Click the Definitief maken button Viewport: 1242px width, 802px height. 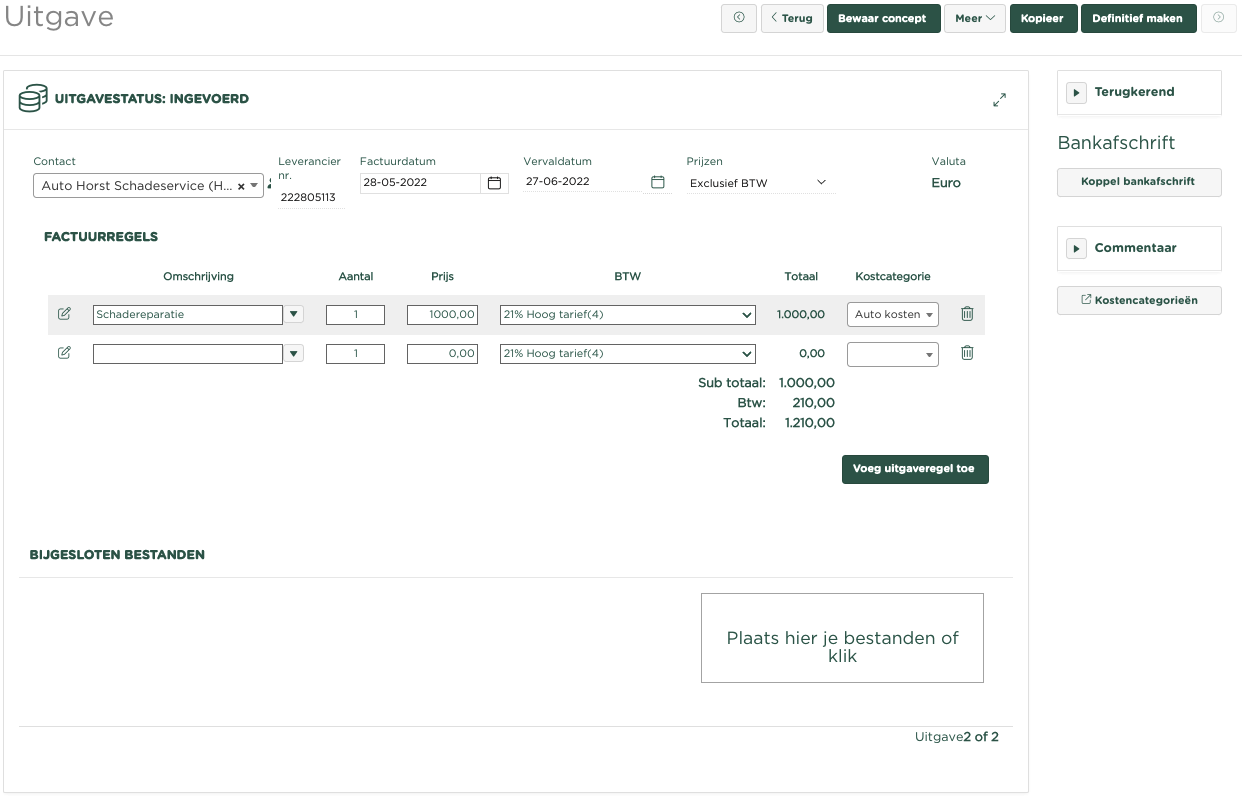click(x=1138, y=18)
